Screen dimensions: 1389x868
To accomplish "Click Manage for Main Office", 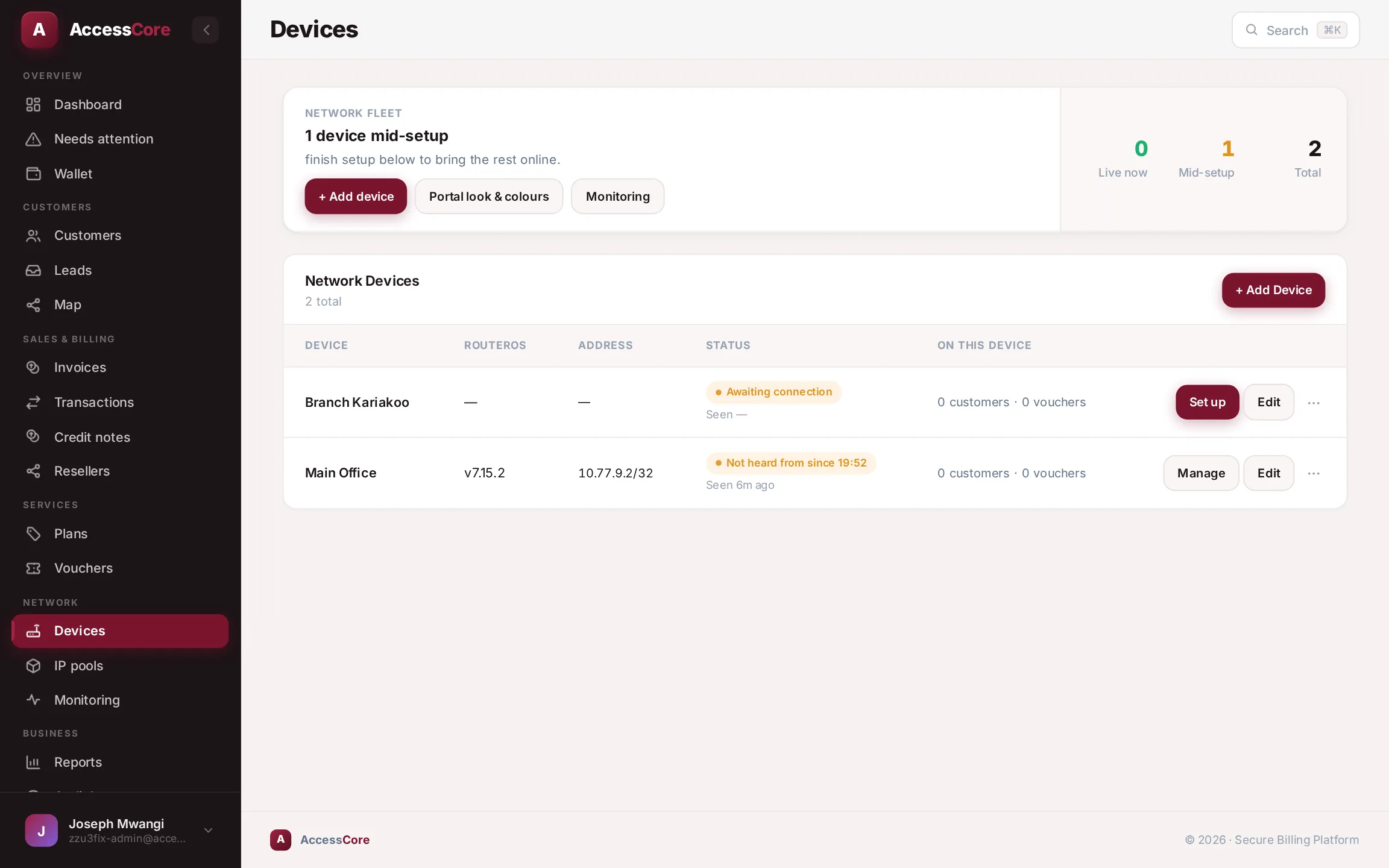I will [1201, 473].
